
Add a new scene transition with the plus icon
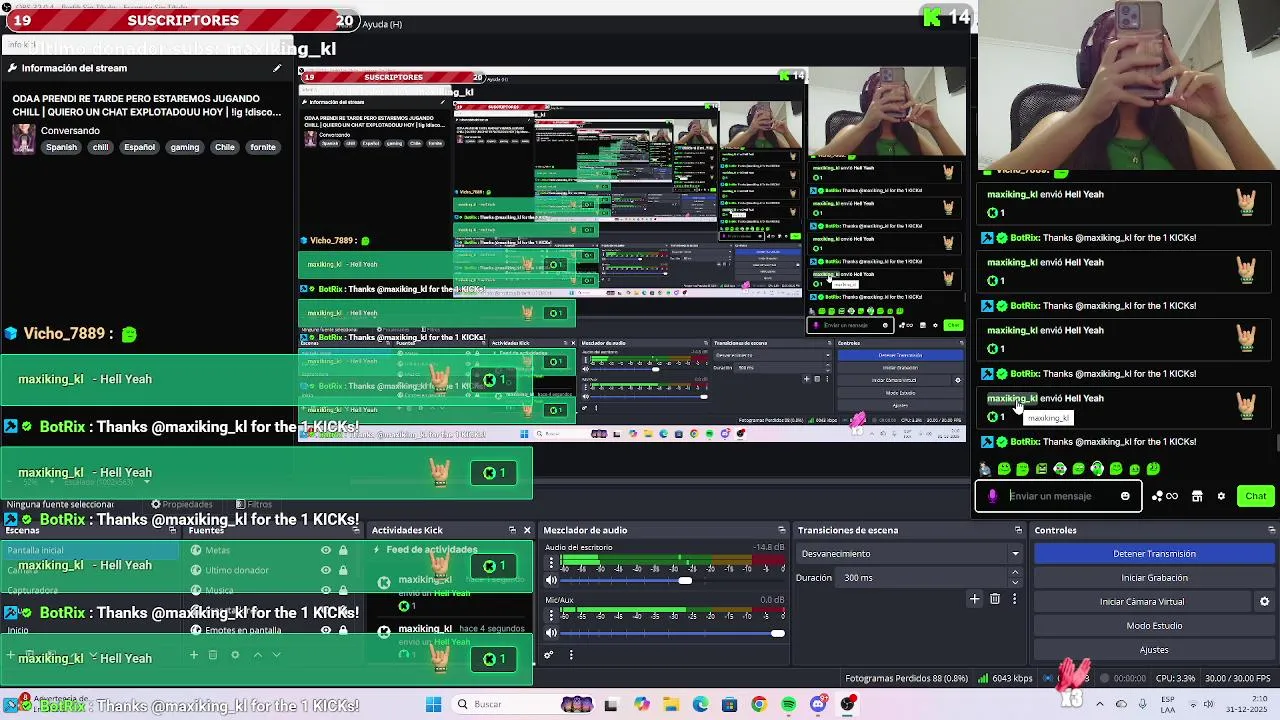(975, 599)
